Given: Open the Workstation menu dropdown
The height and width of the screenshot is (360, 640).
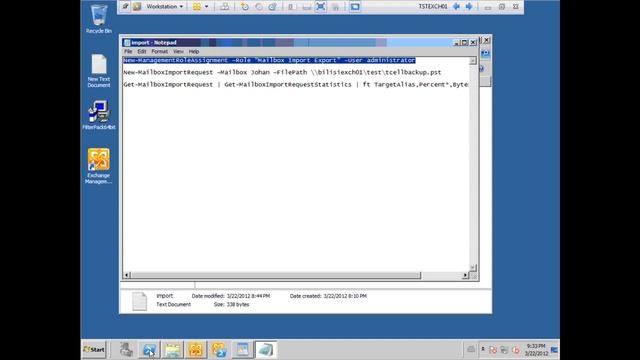Looking at the screenshot, I should [164, 7].
